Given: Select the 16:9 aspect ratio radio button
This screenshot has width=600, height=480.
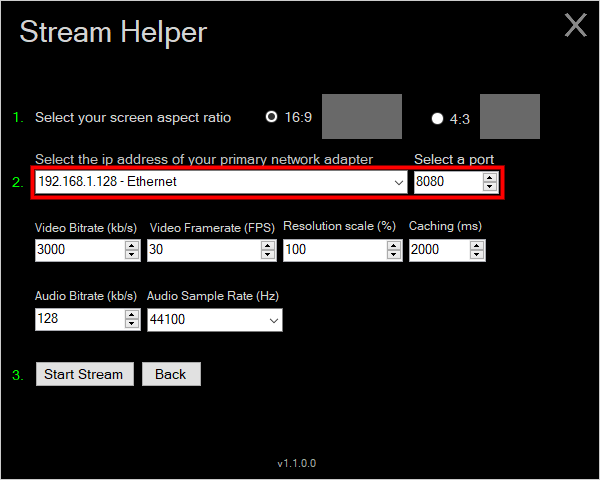Looking at the screenshot, I should [271, 117].
